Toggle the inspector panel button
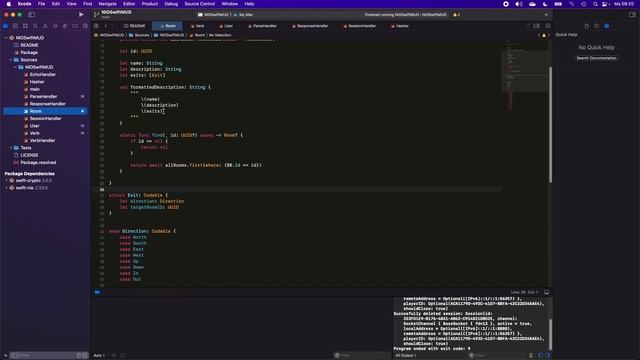Screen dimensions: 640x360 [x=632, y=14]
